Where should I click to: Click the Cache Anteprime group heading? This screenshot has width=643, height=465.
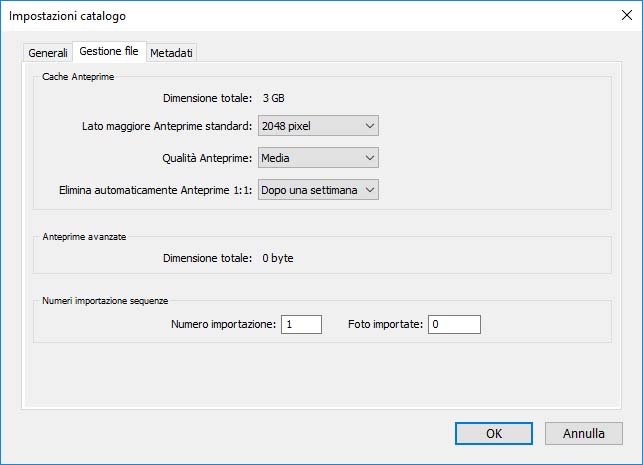78,77
